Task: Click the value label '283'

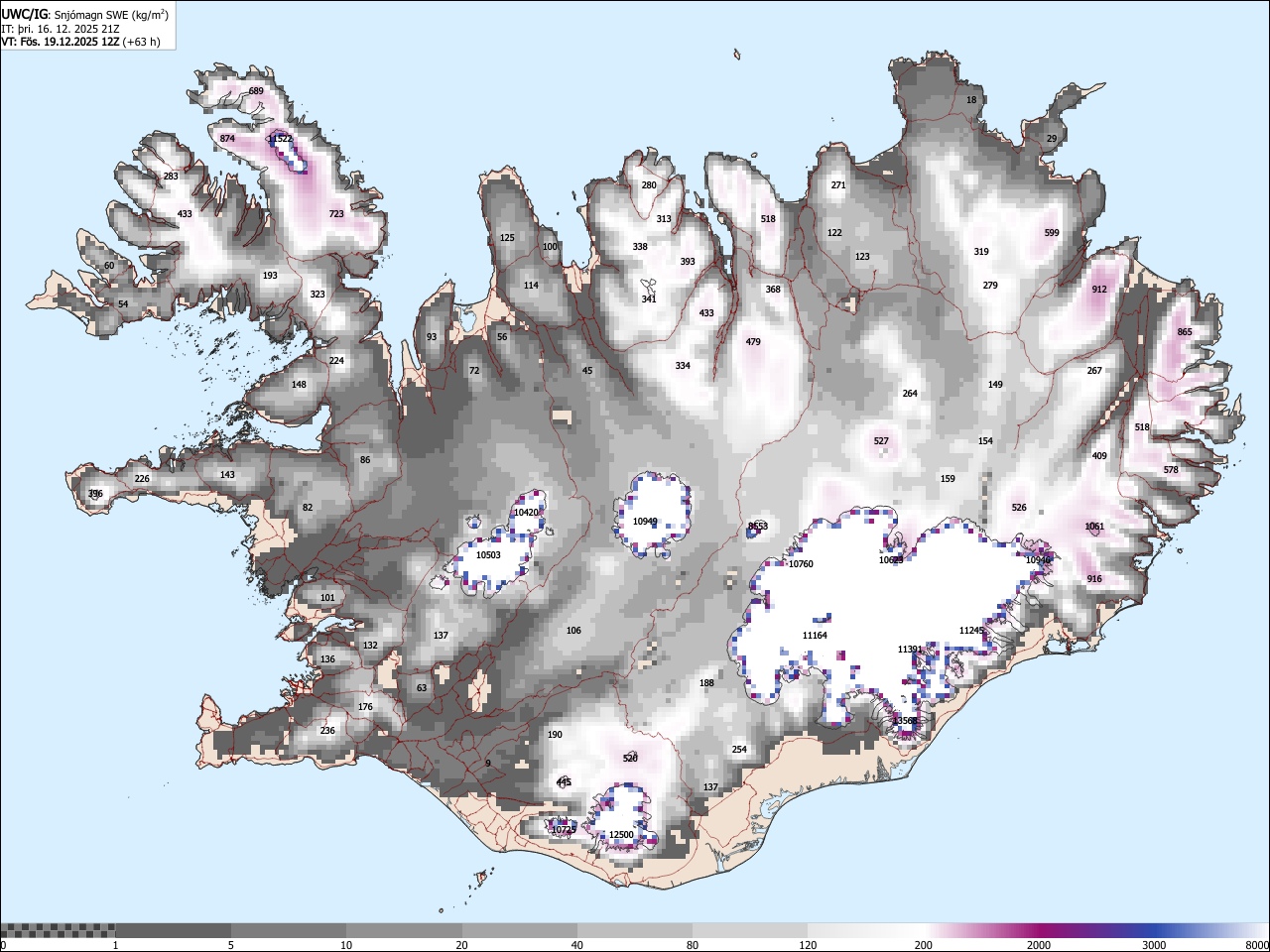Action: [171, 177]
